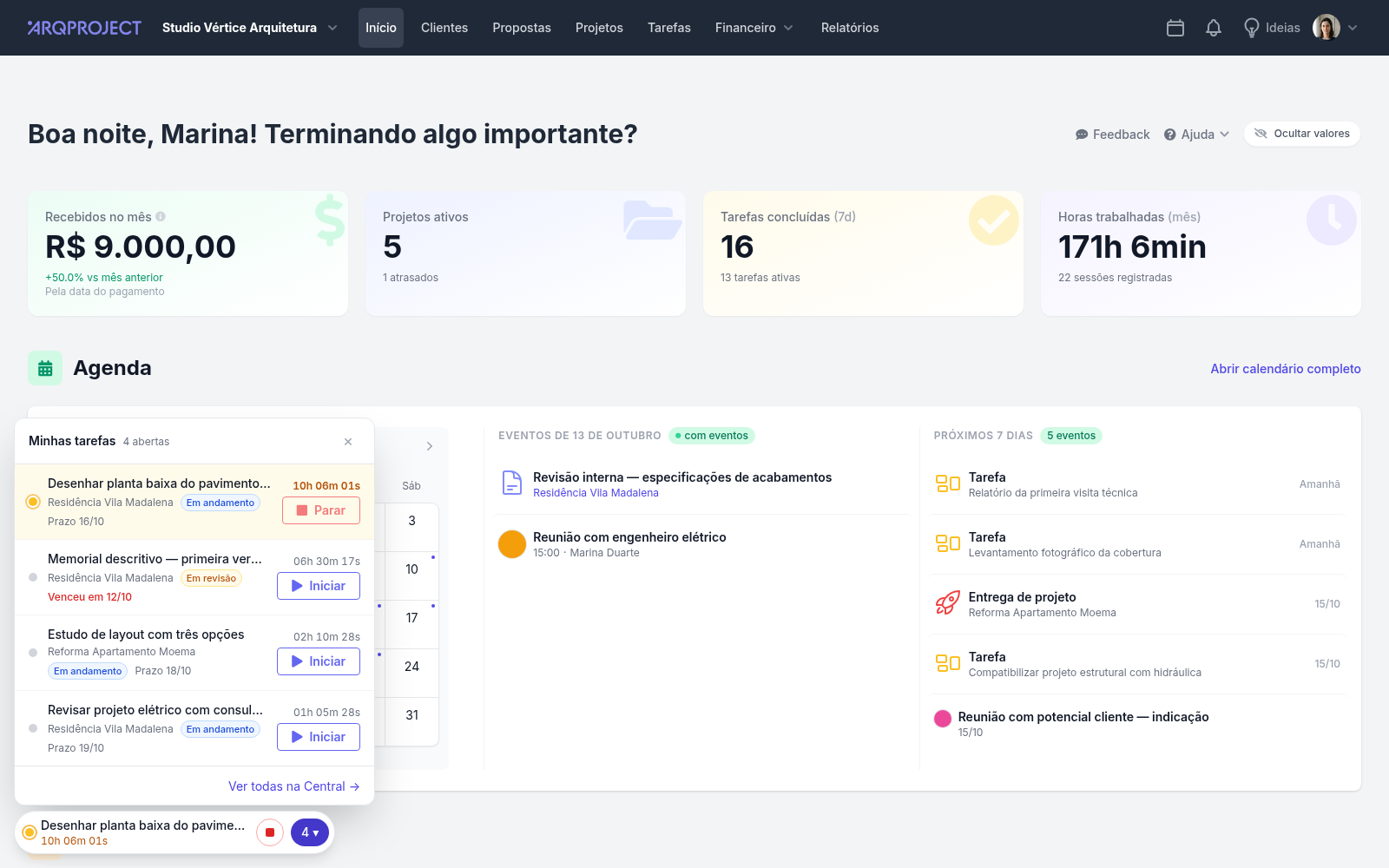Expand the user account chevron
Viewport: 1389px width, 868px height.
(1353, 28)
